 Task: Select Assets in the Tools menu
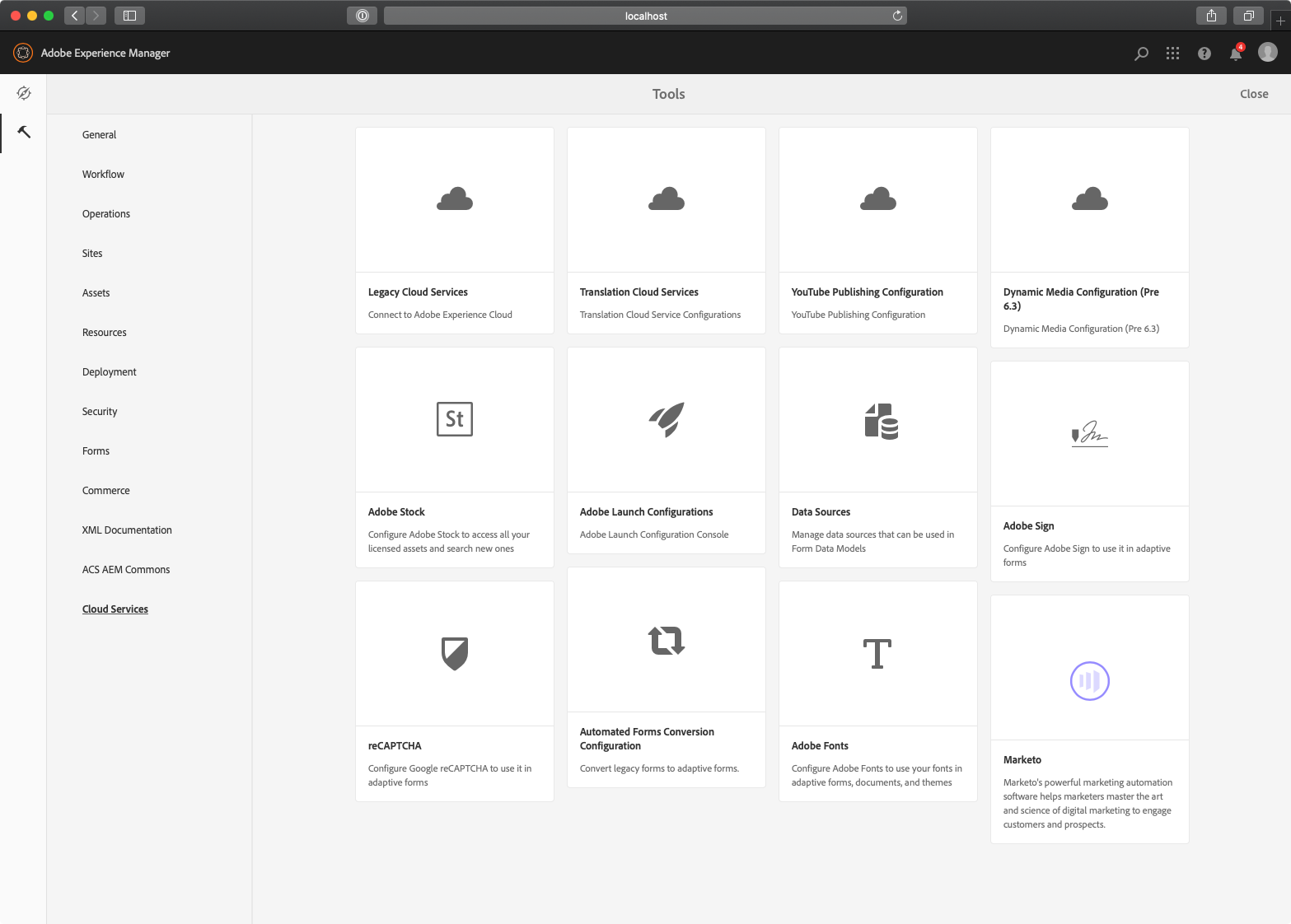pos(96,293)
